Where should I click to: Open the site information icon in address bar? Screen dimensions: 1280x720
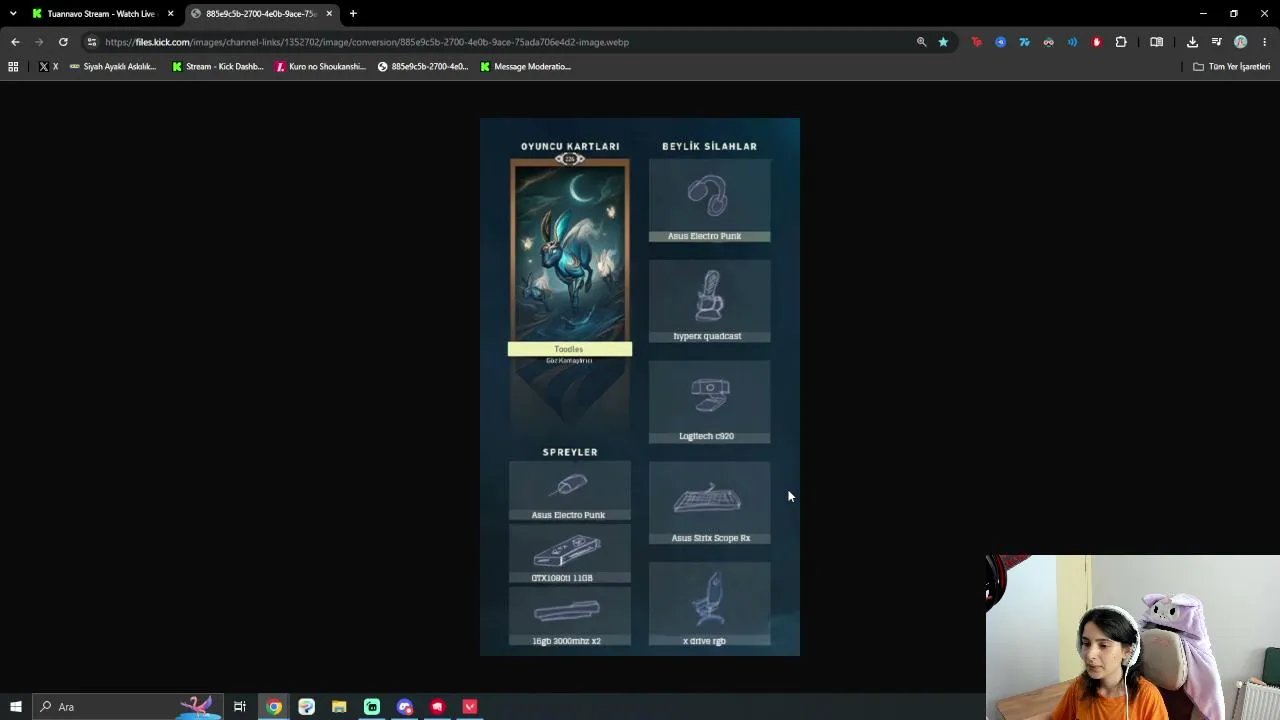pyautogui.click(x=92, y=42)
